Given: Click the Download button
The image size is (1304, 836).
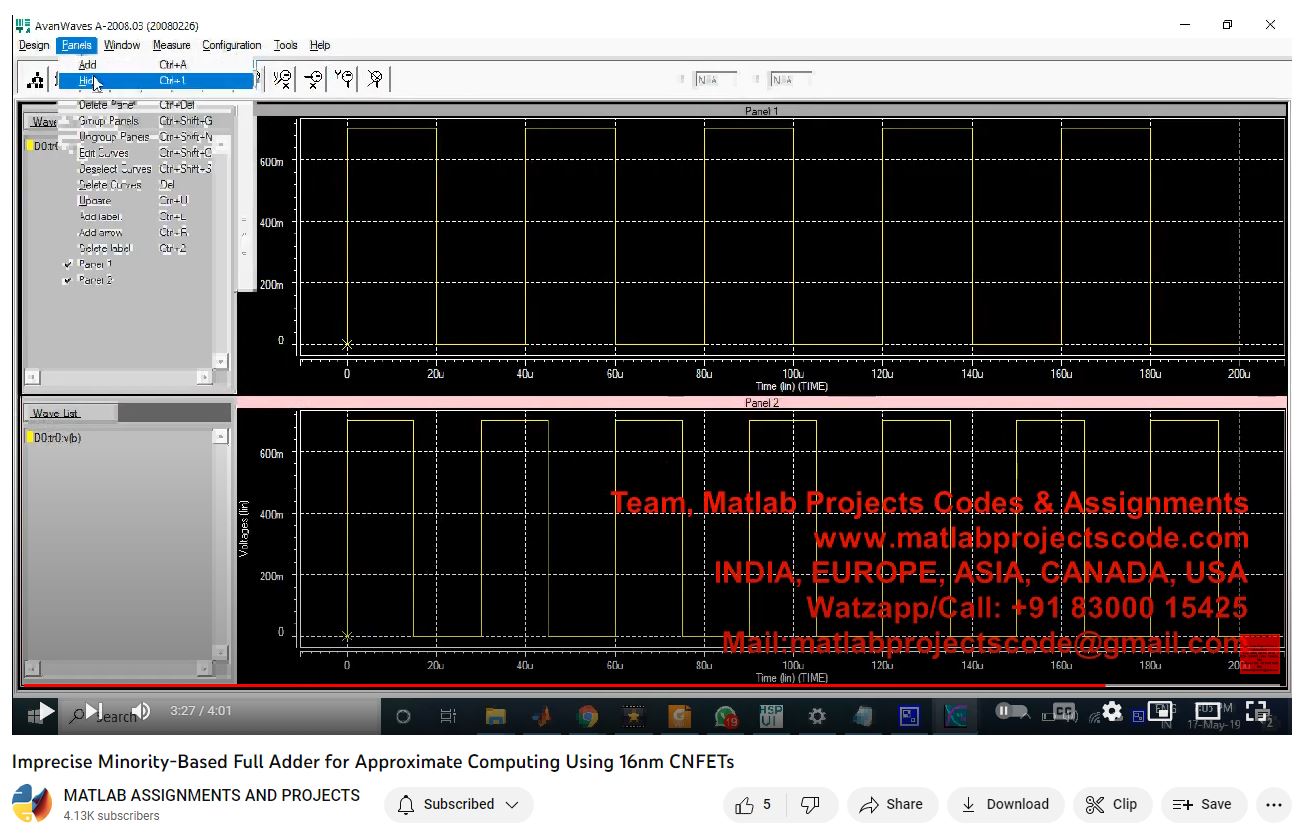Looking at the screenshot, I should tap(1005, 804).
